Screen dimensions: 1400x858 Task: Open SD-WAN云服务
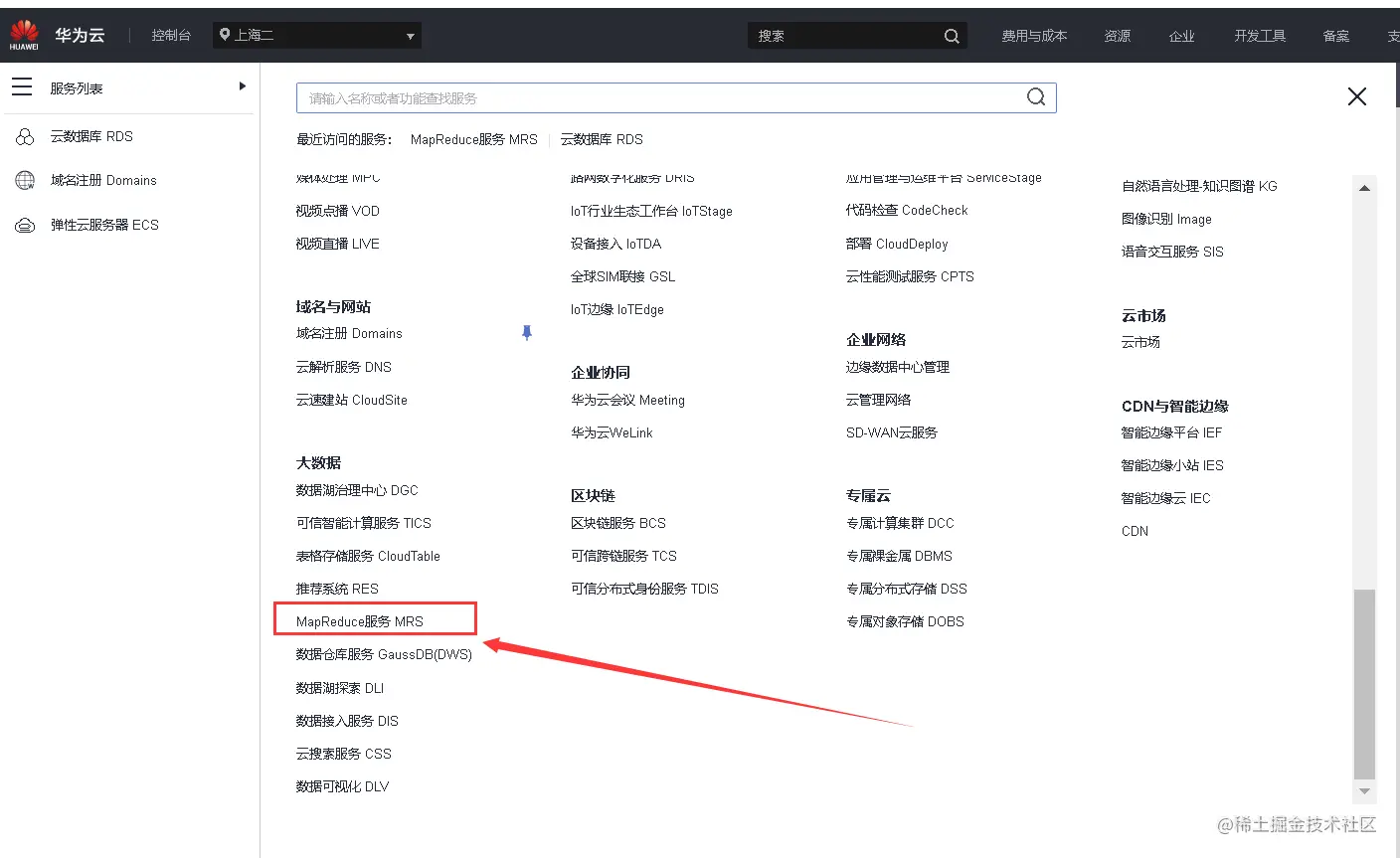point(892,432)
